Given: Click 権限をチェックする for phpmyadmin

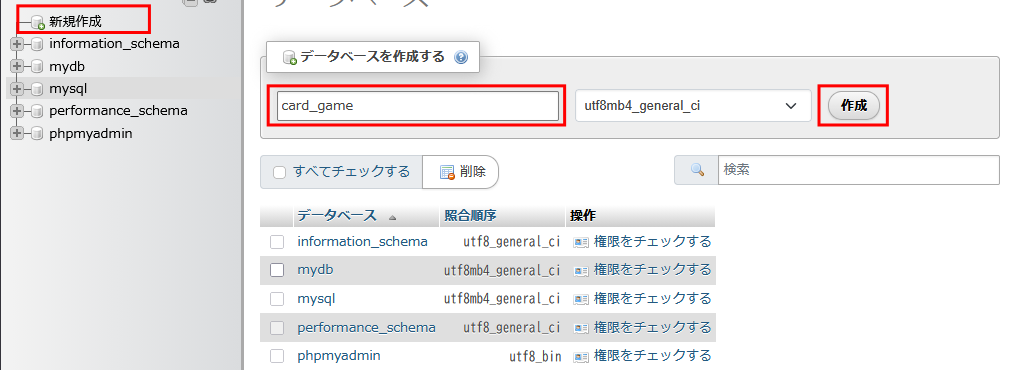Looking at the screenshot, I should point(652,356).
